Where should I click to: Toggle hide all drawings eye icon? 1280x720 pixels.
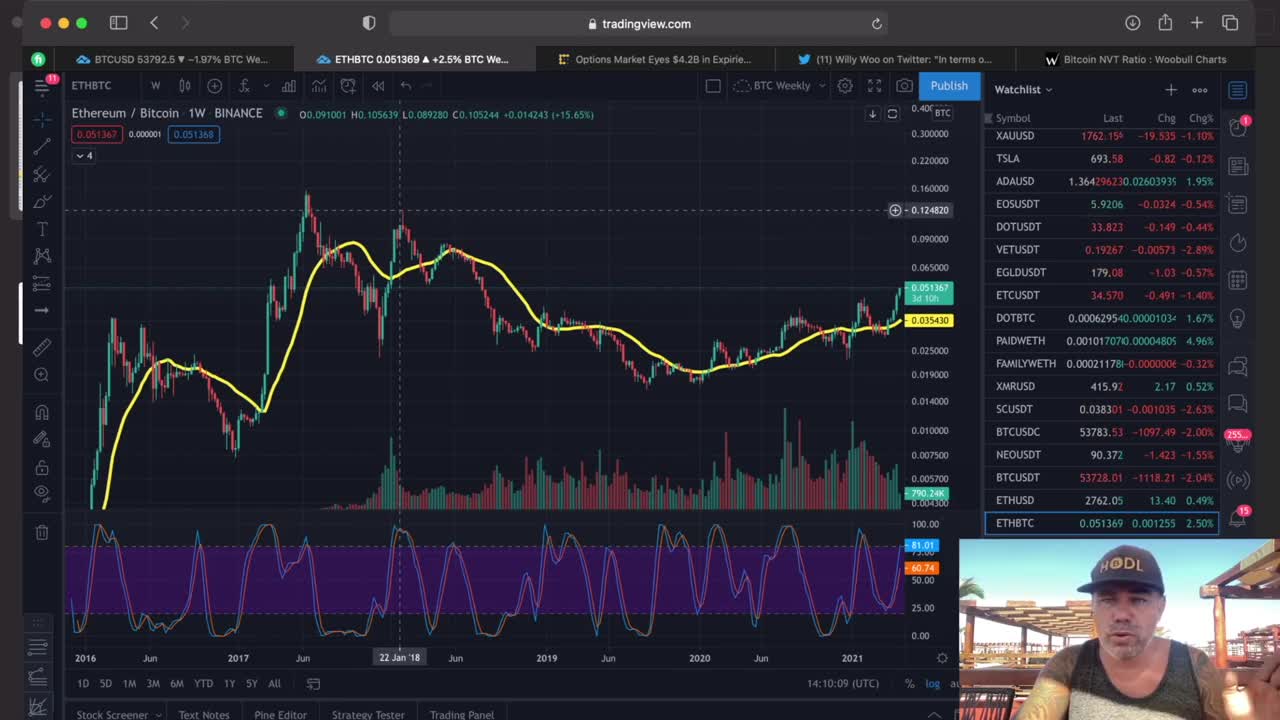click(x=42, y=493)
